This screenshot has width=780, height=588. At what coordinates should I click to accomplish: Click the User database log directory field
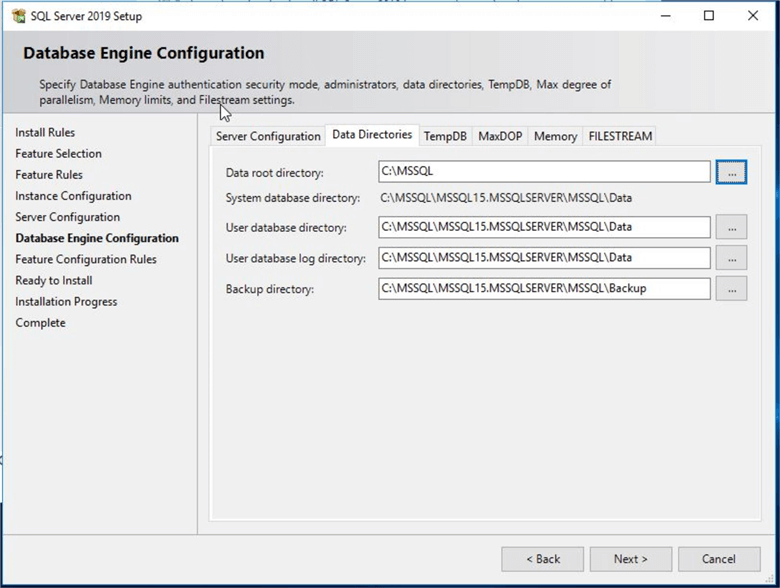(544, 258)
